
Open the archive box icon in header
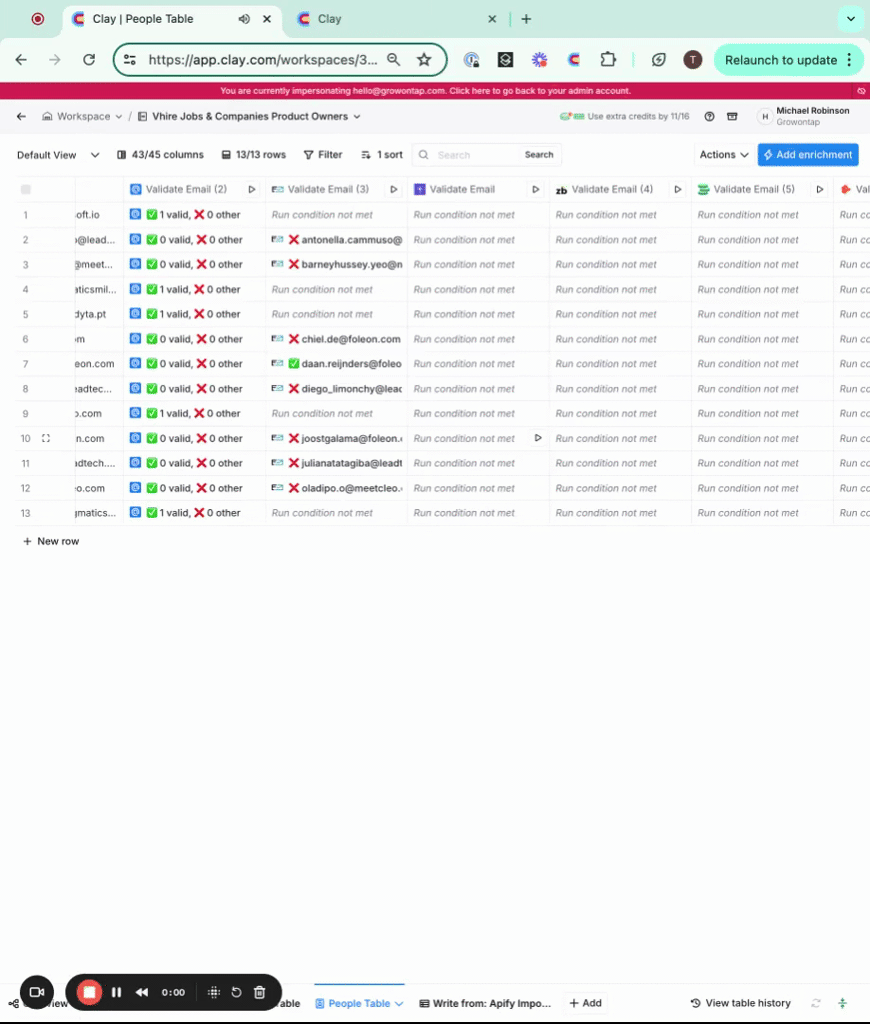732,116
